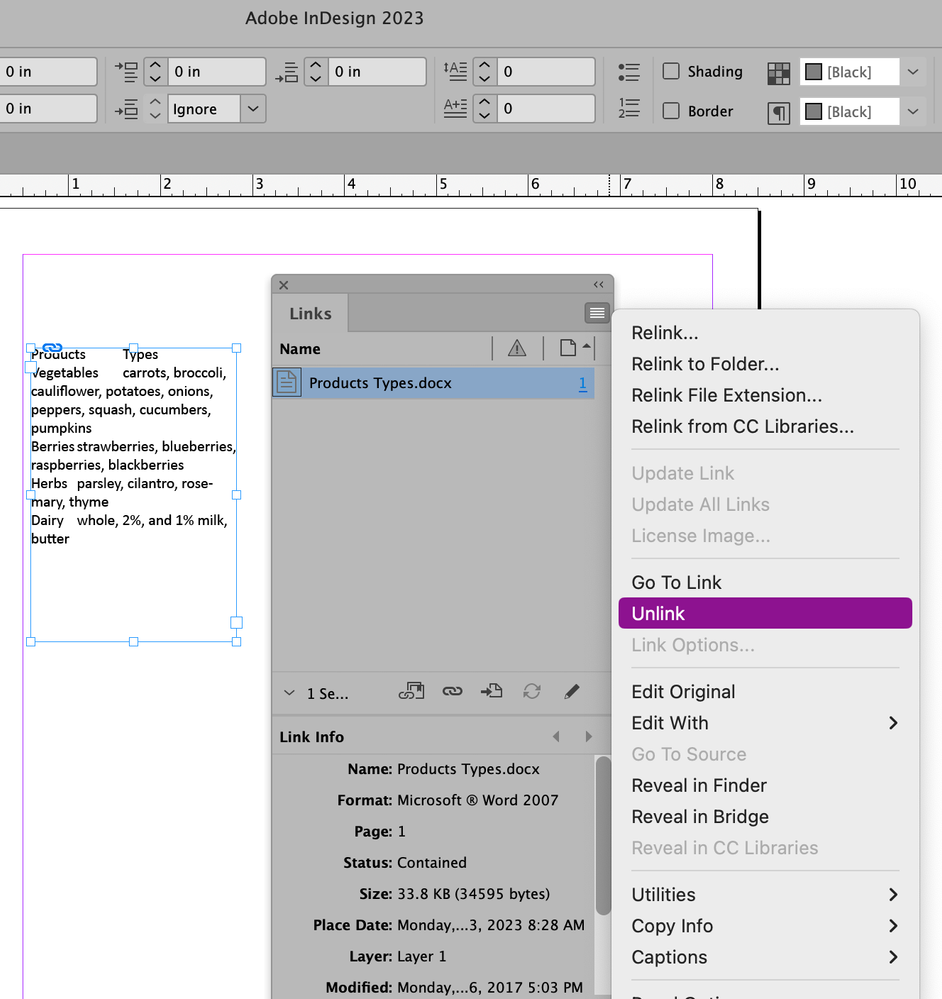Click the Update Link refresh icon
Viewport: 942px width, 999px height.
(x=532, y=691)
